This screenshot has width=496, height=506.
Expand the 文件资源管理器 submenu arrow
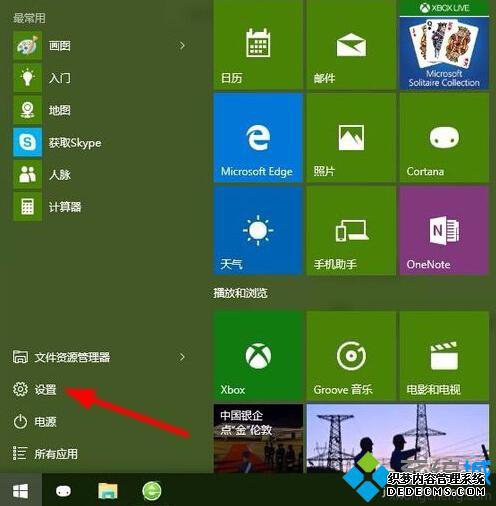point(182,357)
